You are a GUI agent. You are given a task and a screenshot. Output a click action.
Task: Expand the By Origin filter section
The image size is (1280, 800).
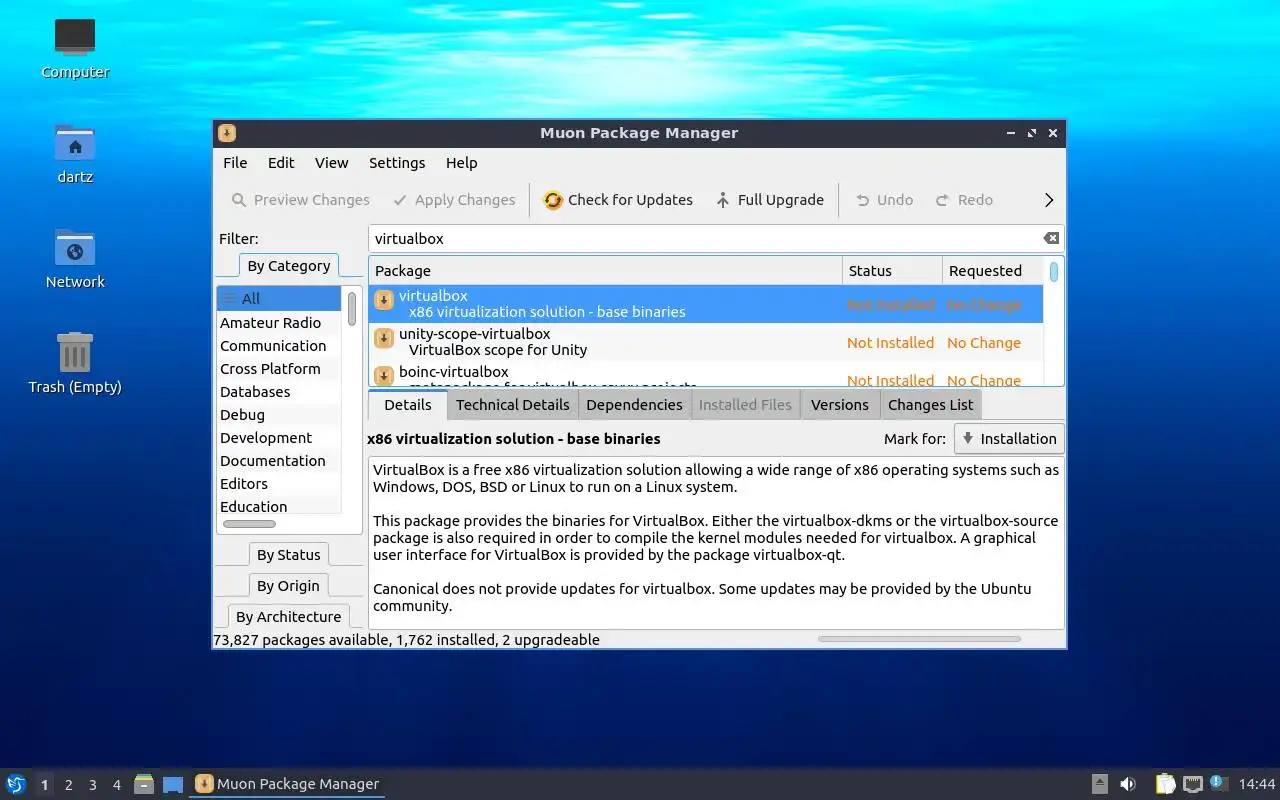click(288, 586)
